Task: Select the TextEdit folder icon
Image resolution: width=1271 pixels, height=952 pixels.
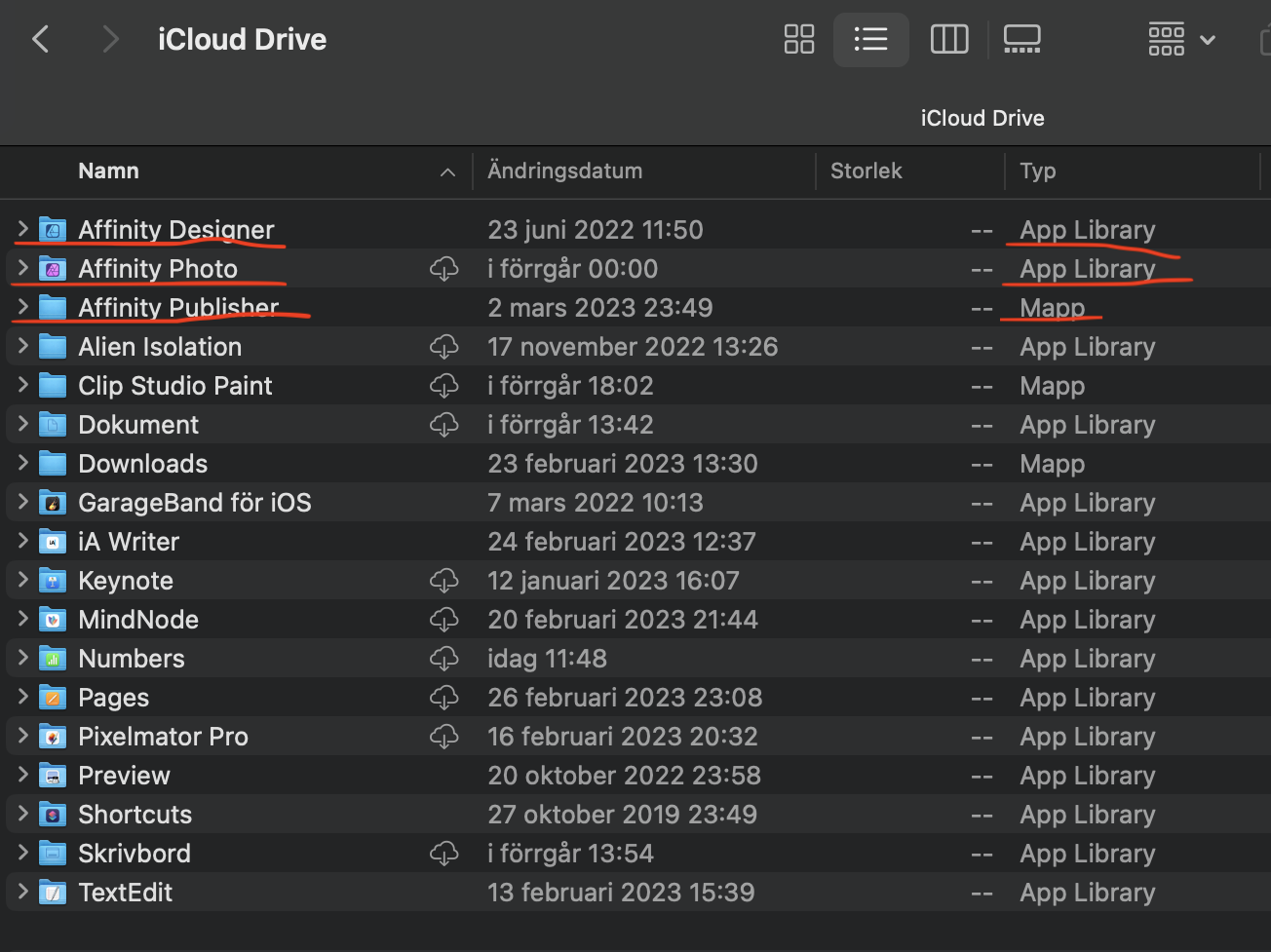Action: pos(53,893)
